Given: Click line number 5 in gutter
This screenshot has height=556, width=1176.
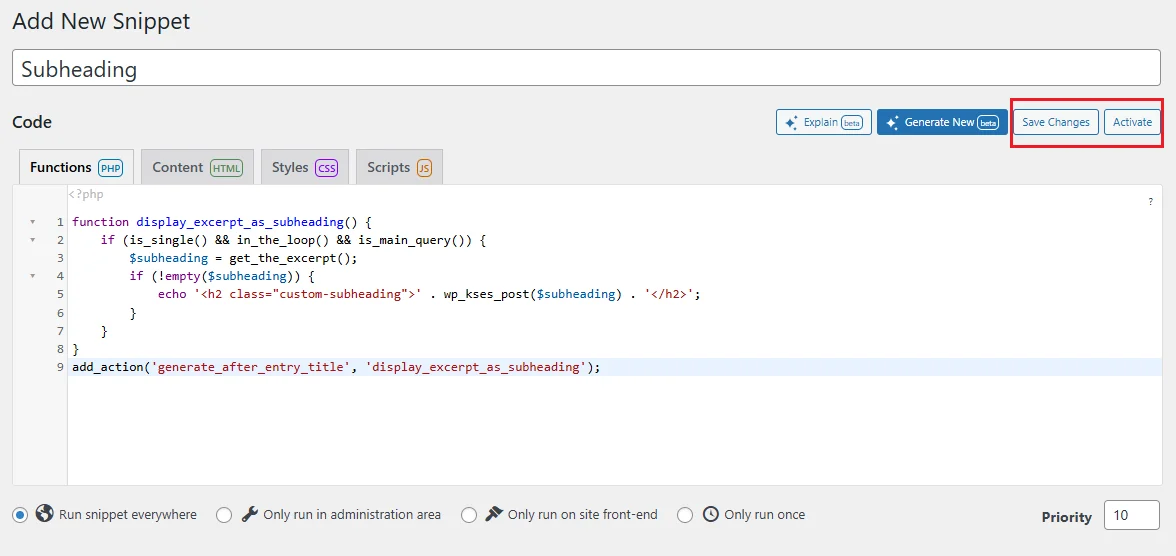Looking at the screenshot, I should point(60,294).
